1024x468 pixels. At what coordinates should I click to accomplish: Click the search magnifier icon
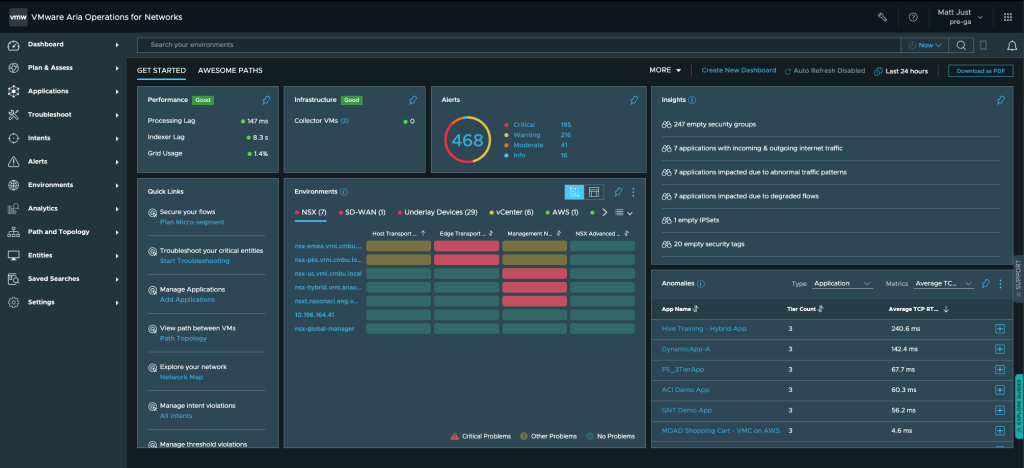(x=960, y=45)
